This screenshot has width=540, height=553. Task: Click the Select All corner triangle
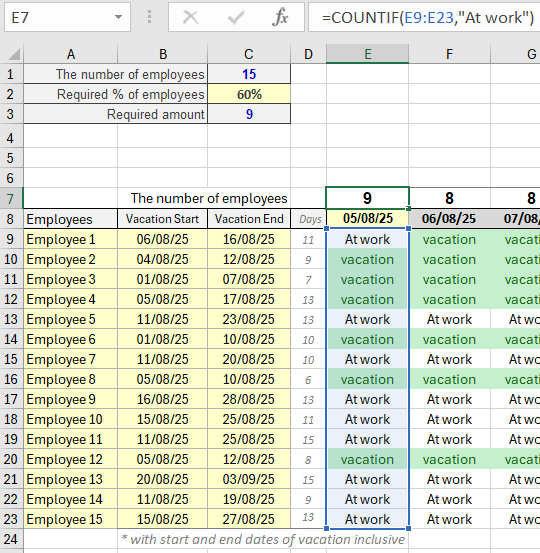(14, 55)
